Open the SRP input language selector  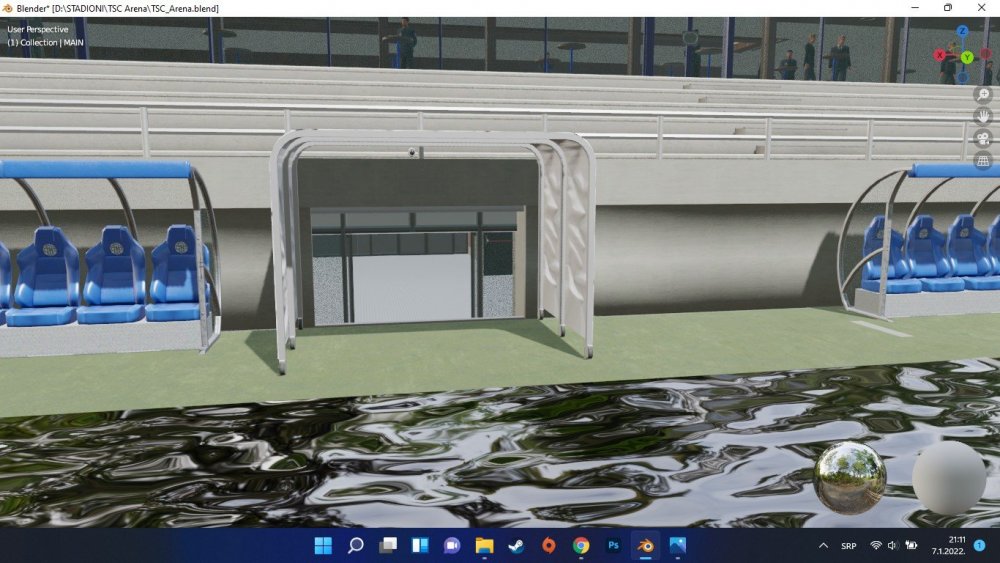click(848, 546)
